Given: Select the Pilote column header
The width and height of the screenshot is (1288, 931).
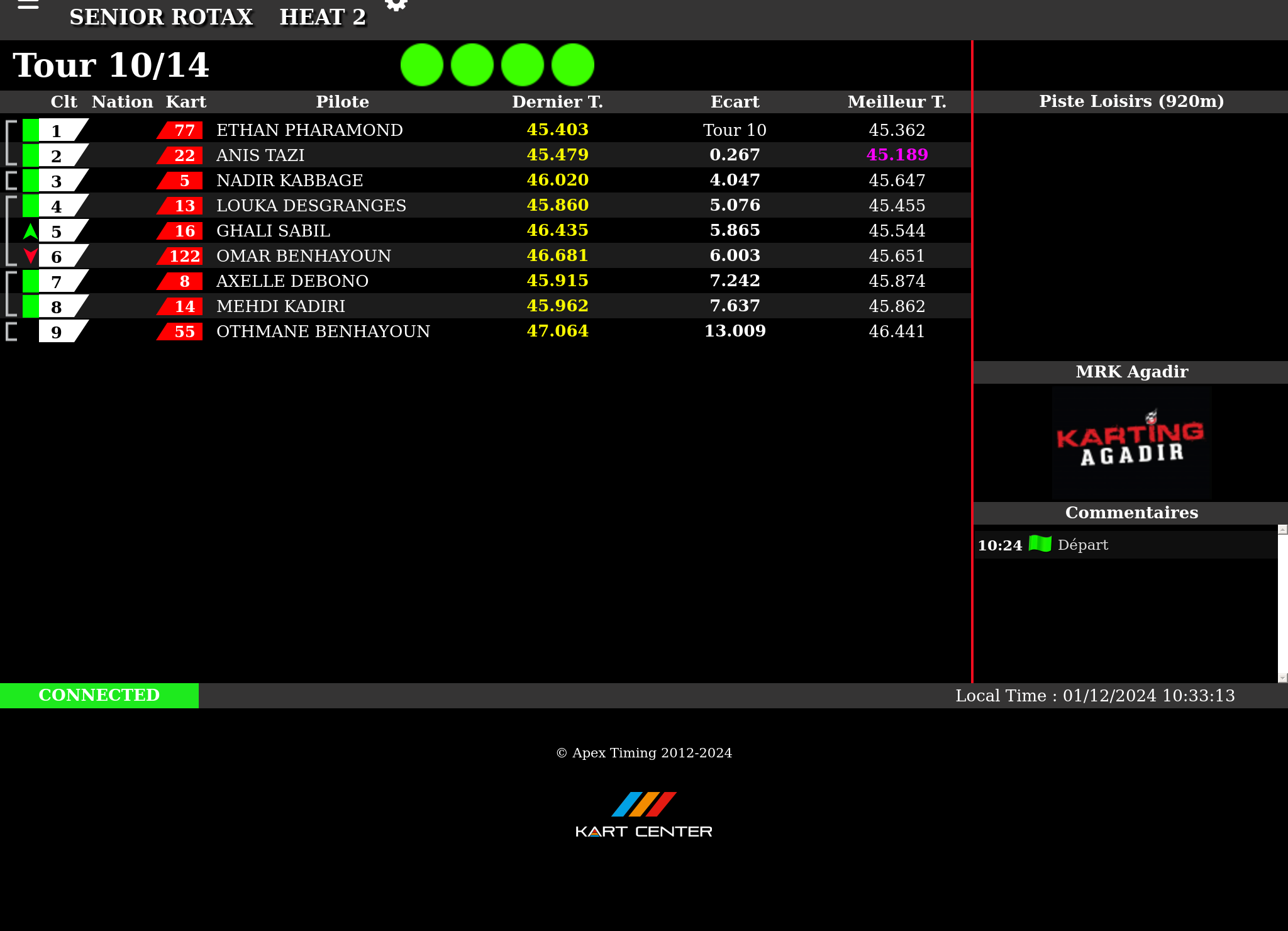Looking at the screenshot, I should pyautogui.click(x=342, y=102).
